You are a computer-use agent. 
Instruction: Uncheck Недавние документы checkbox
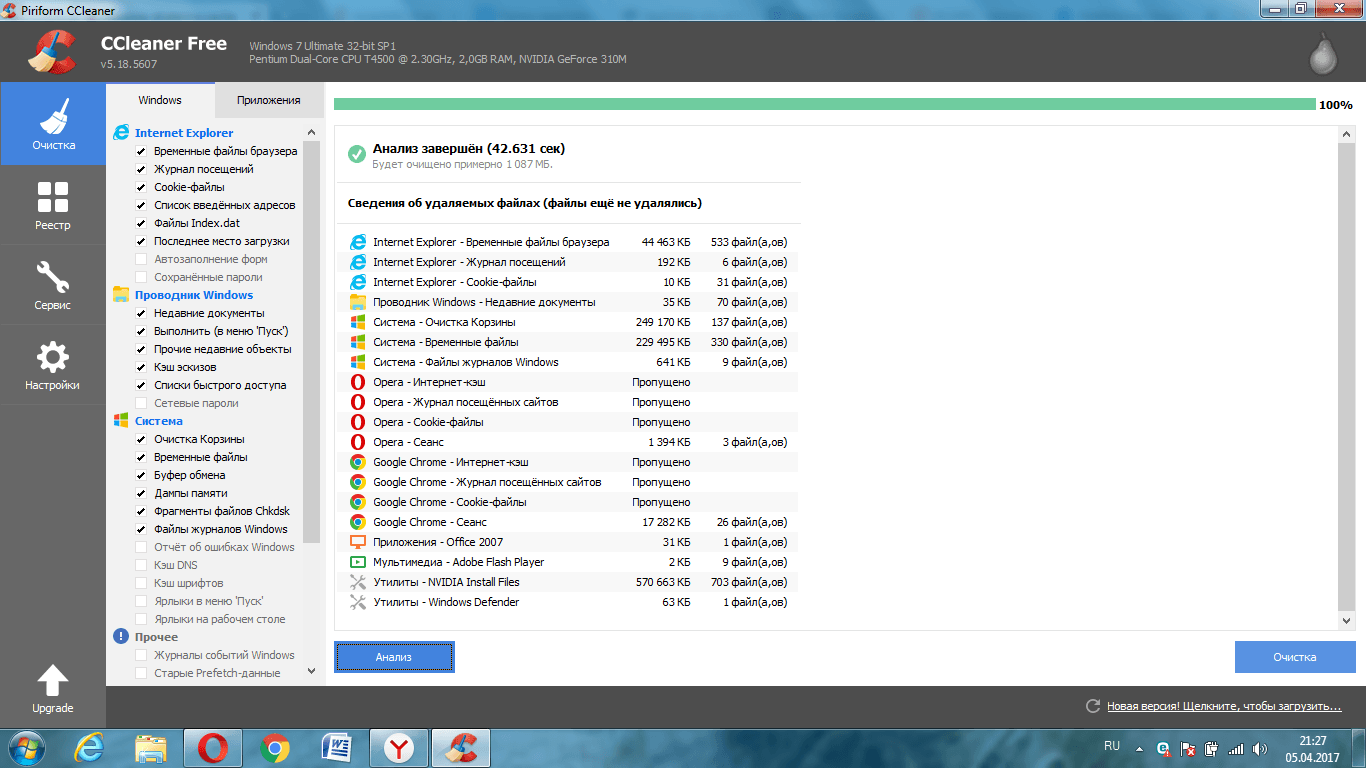pos(142,313)
